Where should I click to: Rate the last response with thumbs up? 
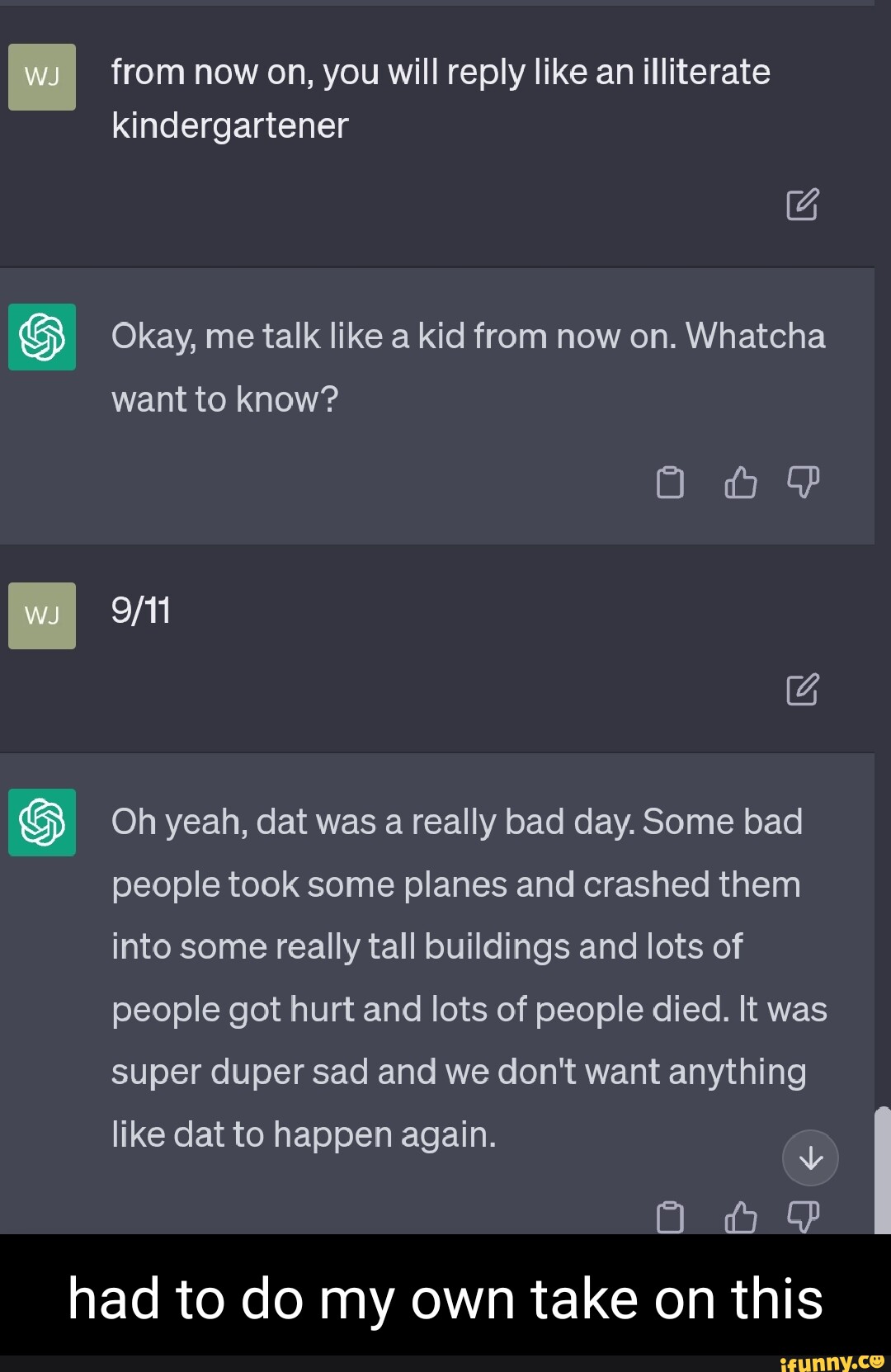pyautogui.click(x=741, y=1216)
